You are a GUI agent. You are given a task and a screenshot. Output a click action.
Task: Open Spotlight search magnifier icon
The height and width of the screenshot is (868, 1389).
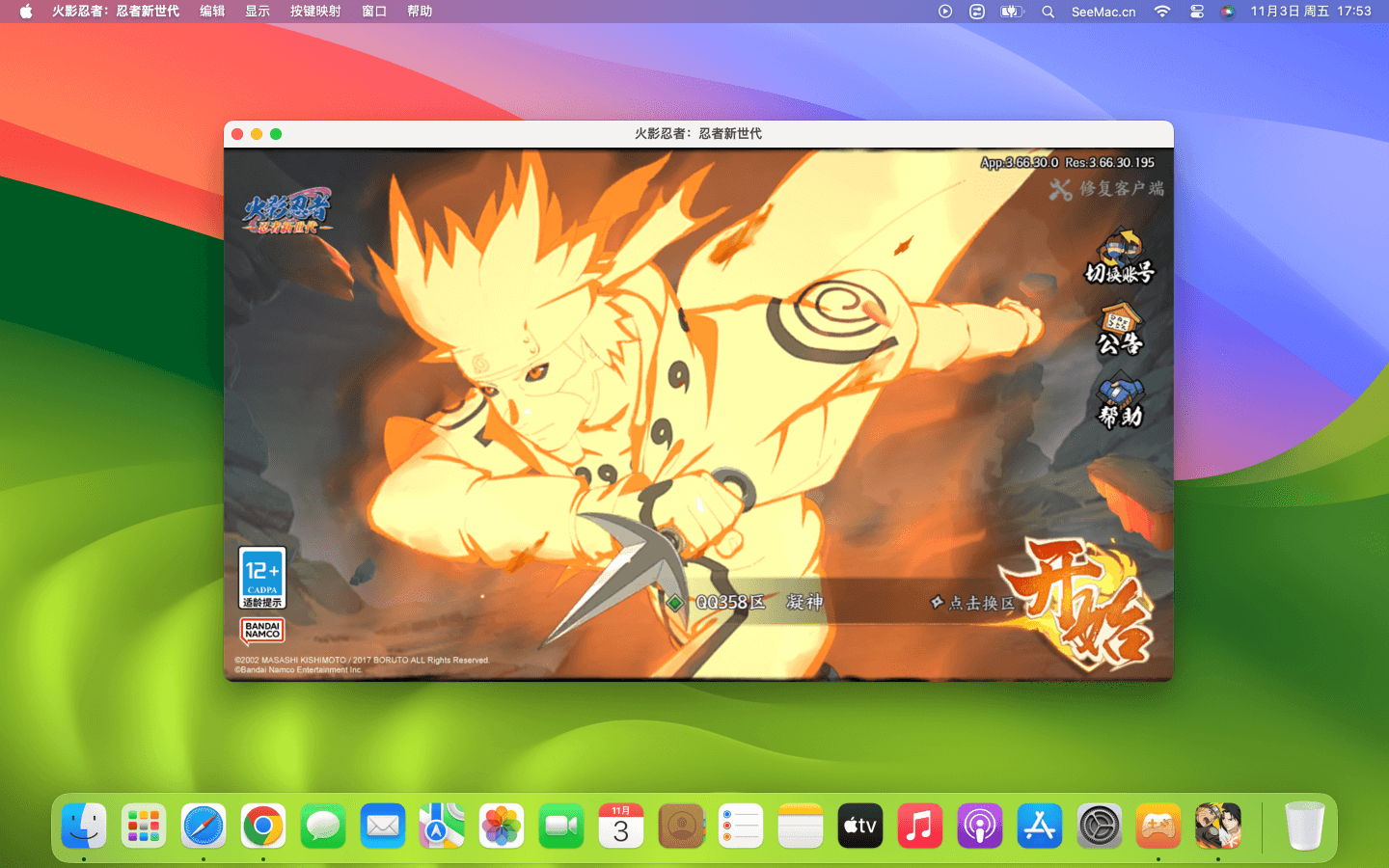pos(1048,12)
